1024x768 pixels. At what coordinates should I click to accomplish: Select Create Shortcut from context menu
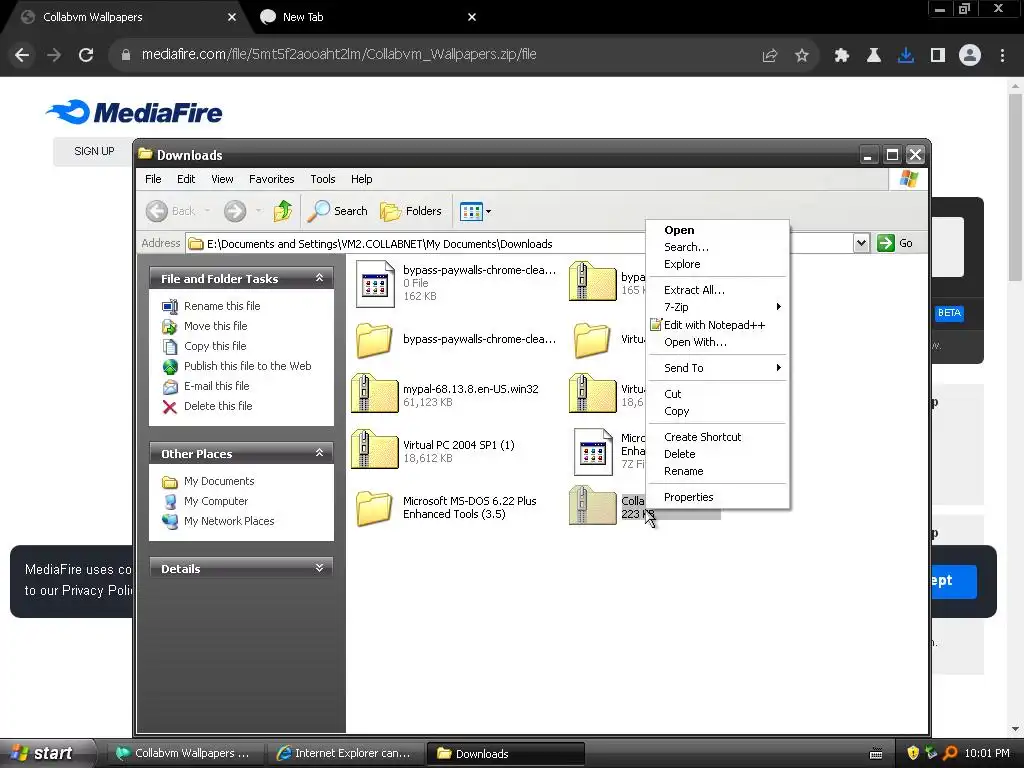coord(717,437)
